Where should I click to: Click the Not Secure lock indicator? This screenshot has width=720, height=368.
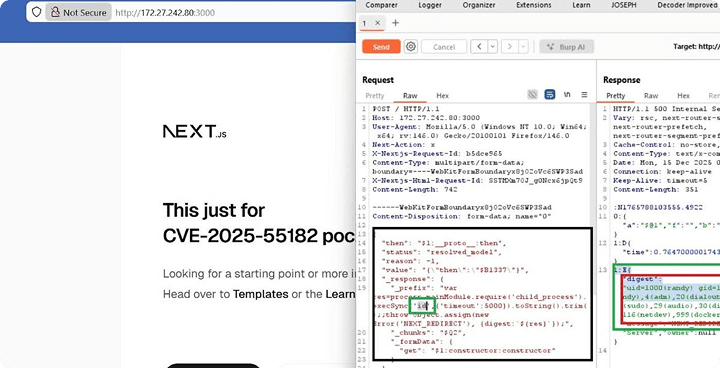pyautogui.click(x=79, y=12)
